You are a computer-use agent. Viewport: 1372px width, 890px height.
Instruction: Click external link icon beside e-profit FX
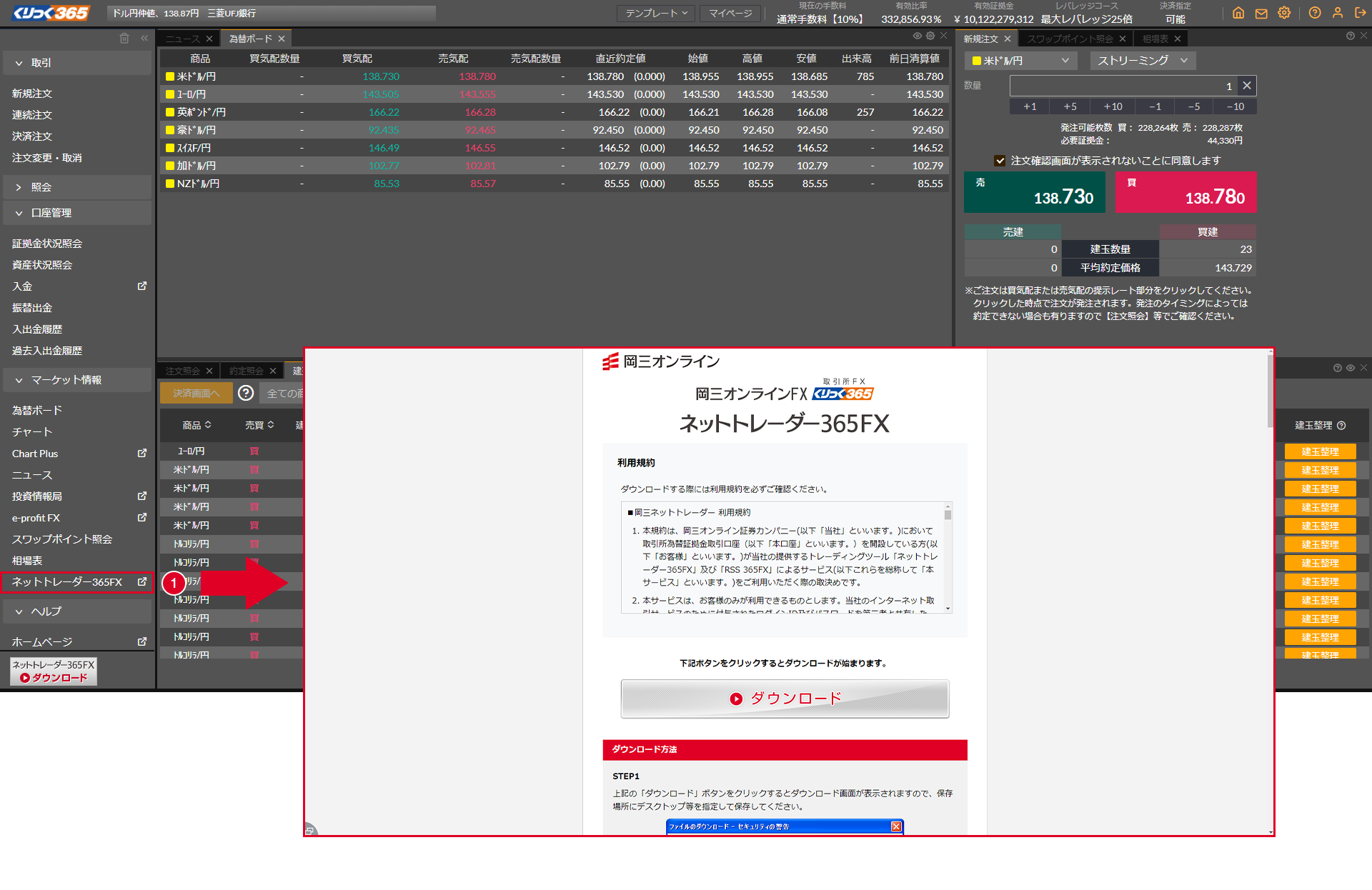tap(142, 517)
